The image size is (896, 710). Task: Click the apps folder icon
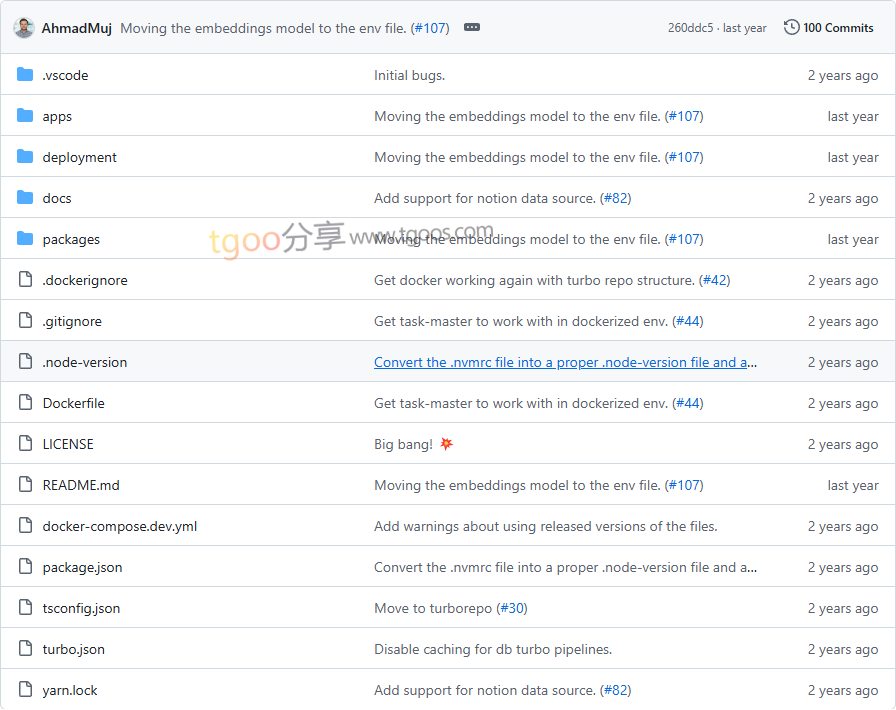coord(25,116)
